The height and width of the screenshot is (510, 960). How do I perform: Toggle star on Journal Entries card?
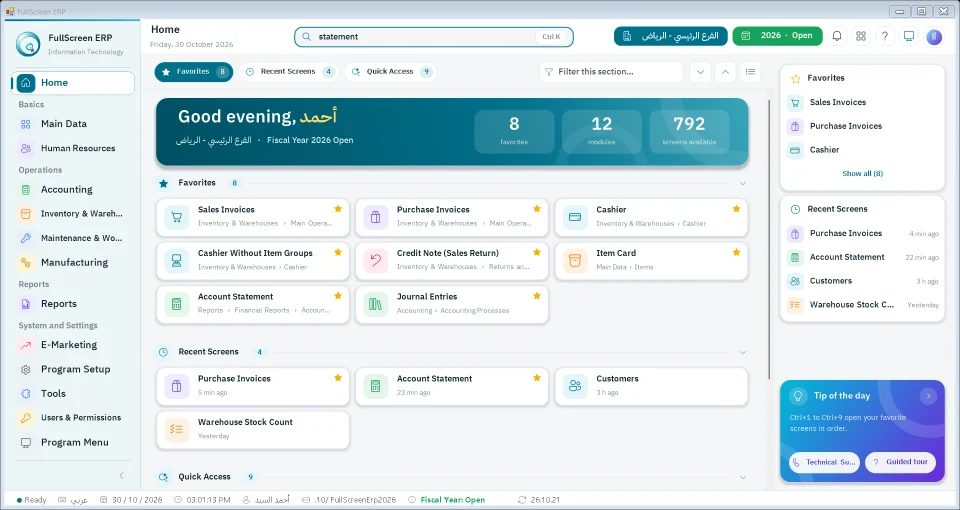pos(537,296)
